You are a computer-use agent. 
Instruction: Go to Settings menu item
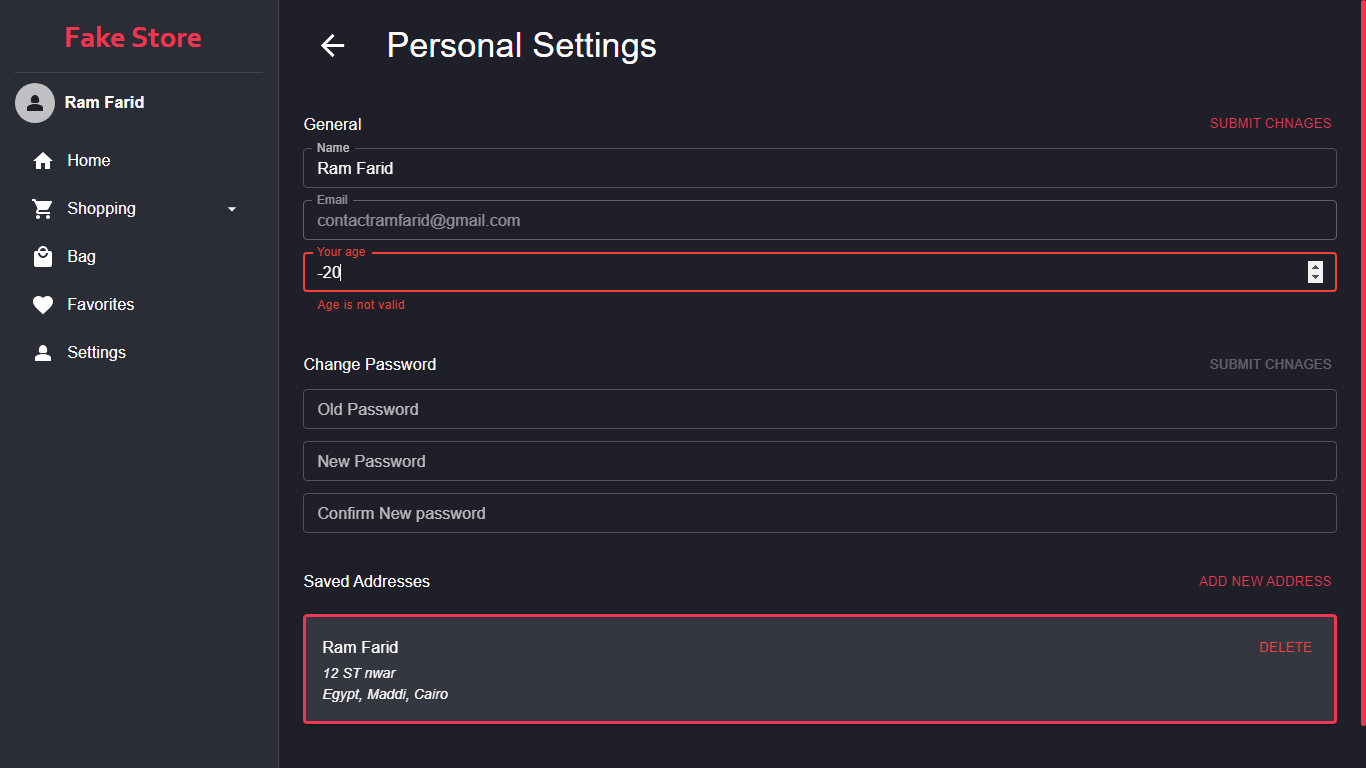tap(96, 353)
